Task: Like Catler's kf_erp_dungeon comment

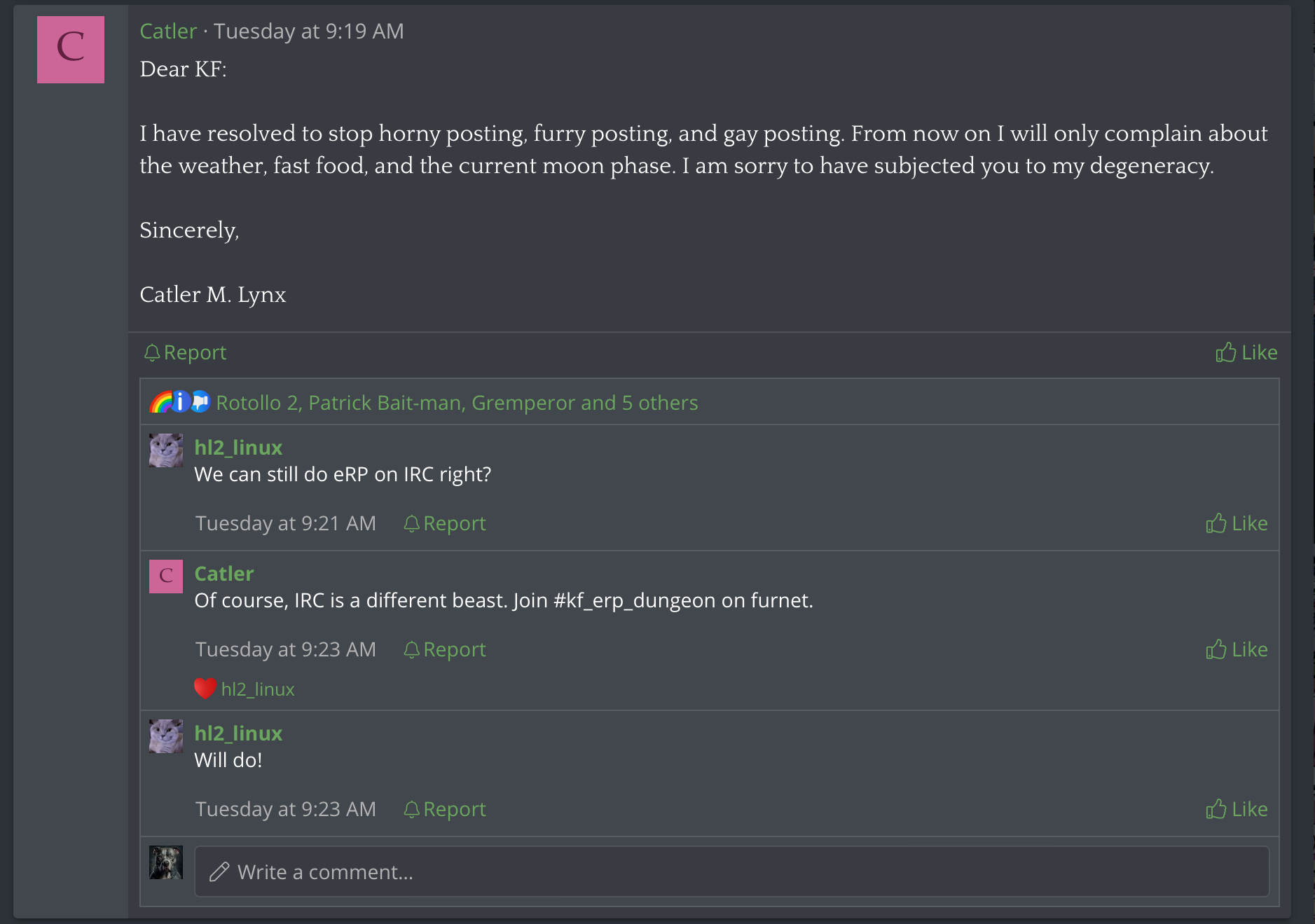Action: [1237, 649]
